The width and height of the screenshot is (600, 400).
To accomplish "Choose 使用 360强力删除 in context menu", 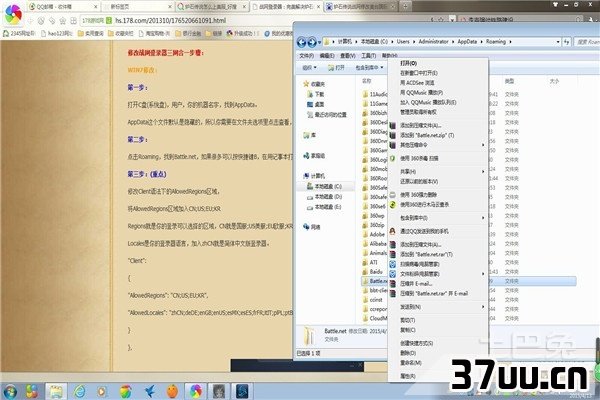I will click(418, 194).
